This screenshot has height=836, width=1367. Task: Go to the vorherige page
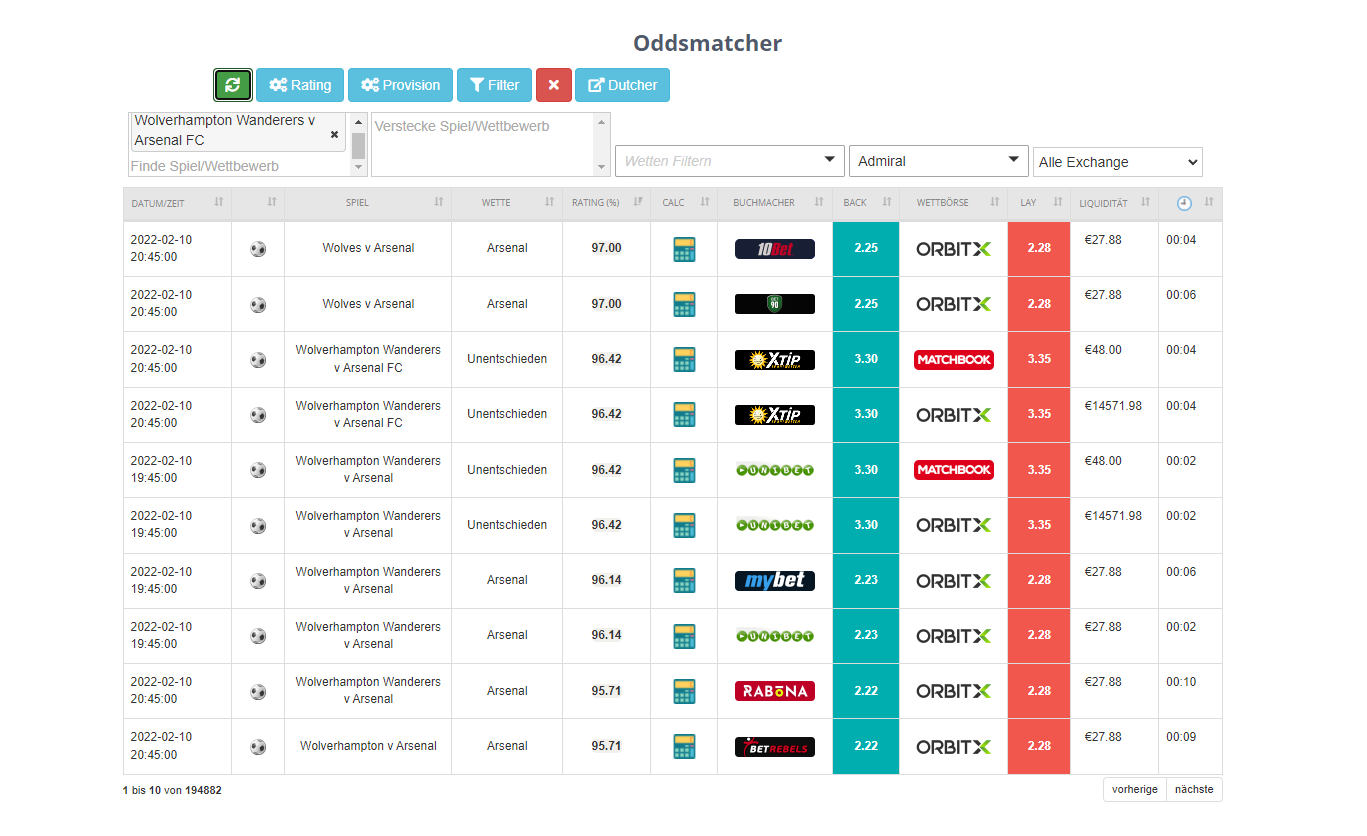1135,789
